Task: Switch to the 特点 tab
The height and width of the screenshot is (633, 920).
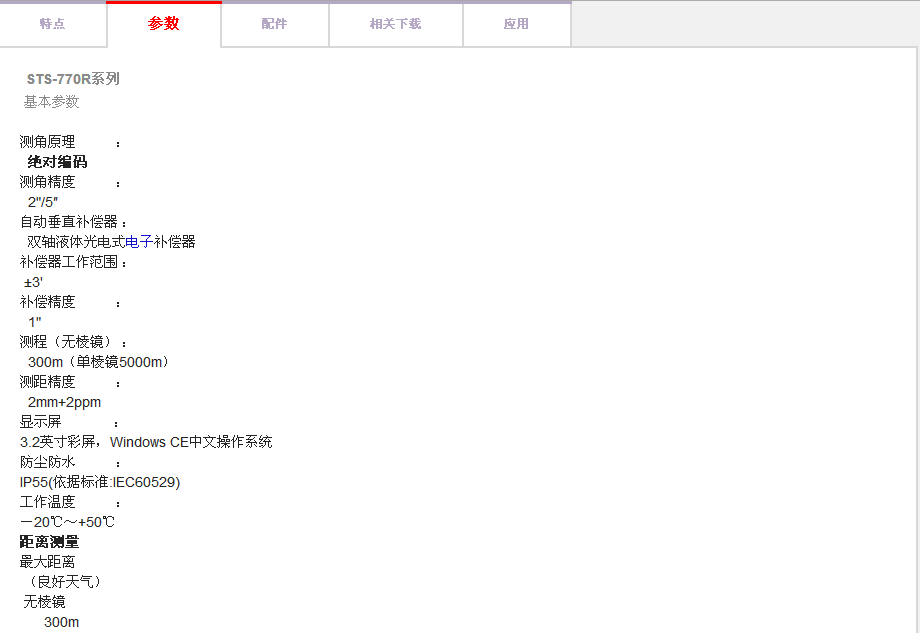Action: [x=53, y=24]
